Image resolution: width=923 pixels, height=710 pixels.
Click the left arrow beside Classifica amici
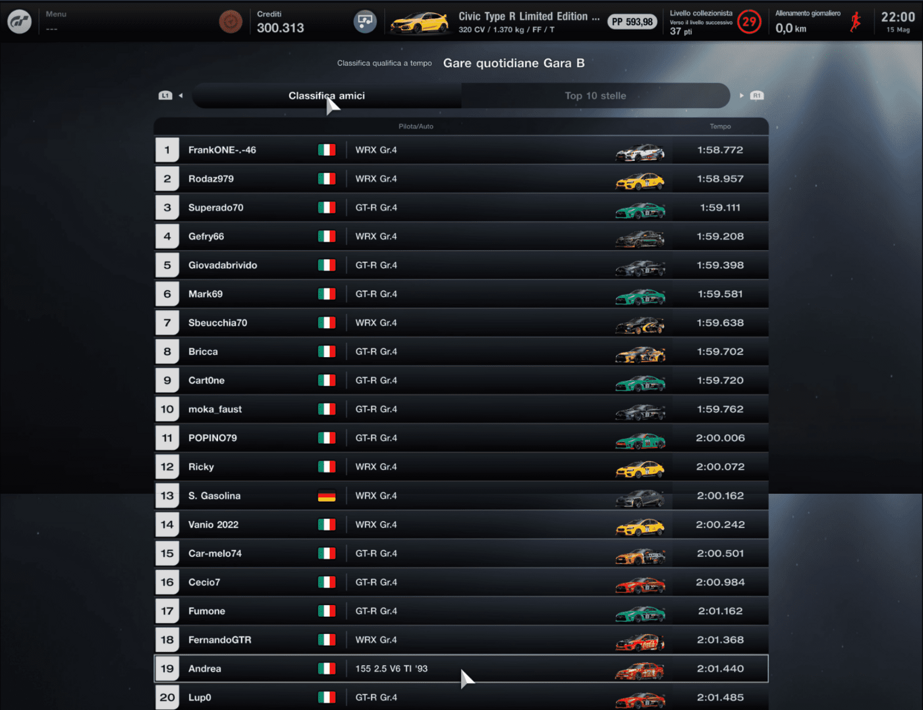[181, 95]
